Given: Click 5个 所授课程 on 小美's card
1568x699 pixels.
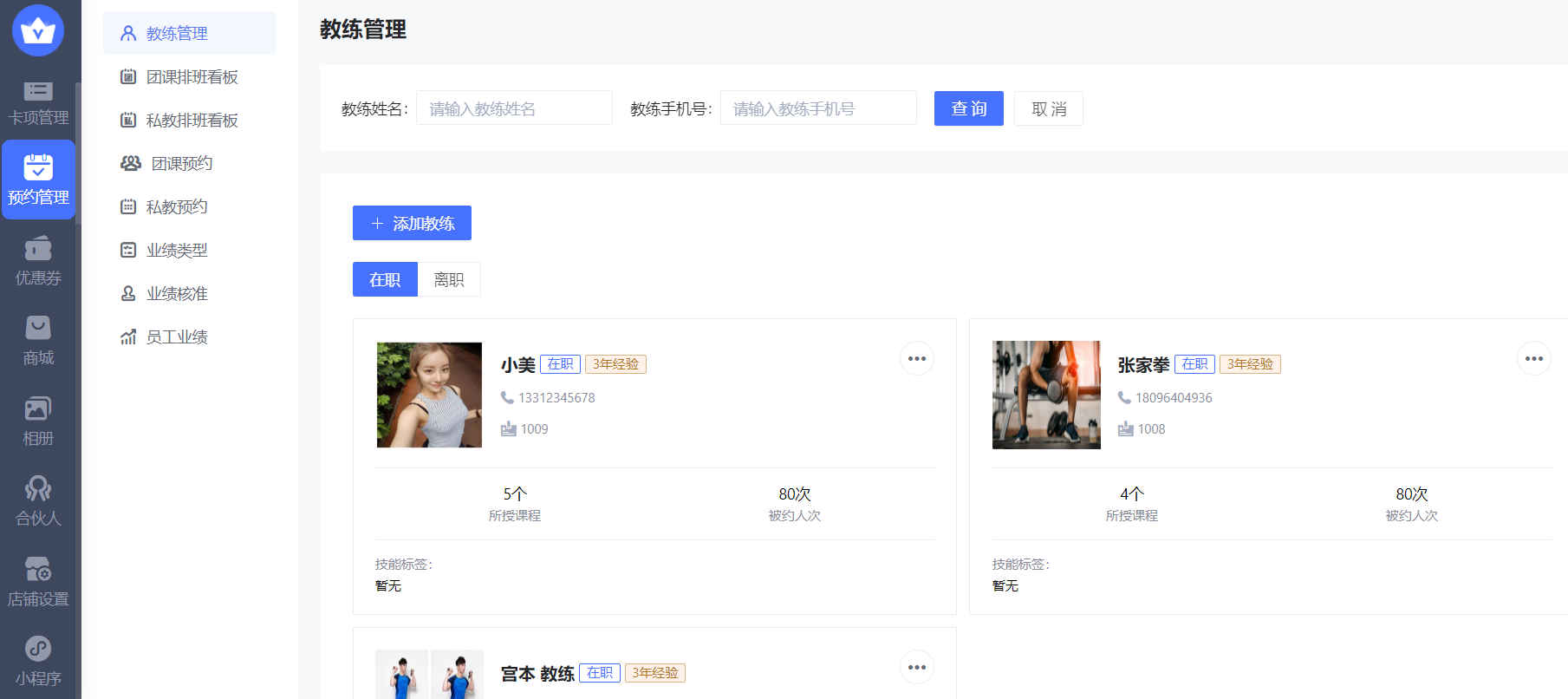Looking at the screenshot, I should 515,504.
